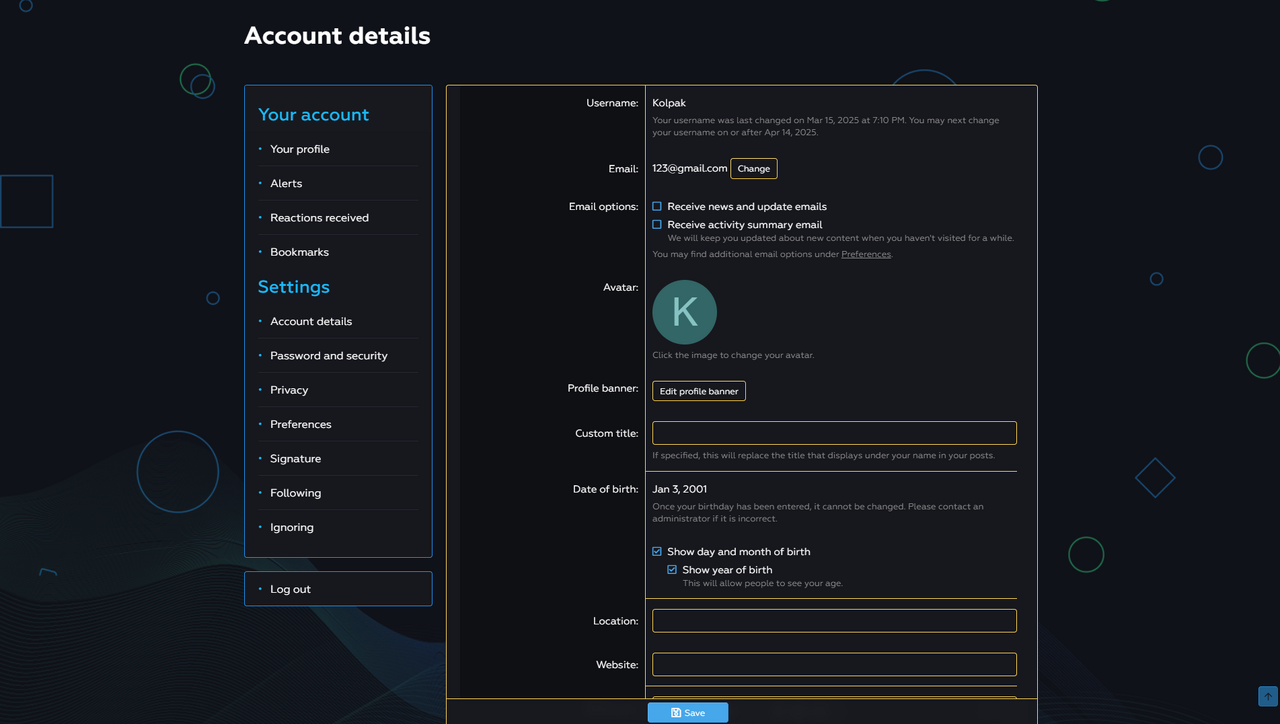Open Signature settings
The image size is (1280, 724).
point(295,459)
